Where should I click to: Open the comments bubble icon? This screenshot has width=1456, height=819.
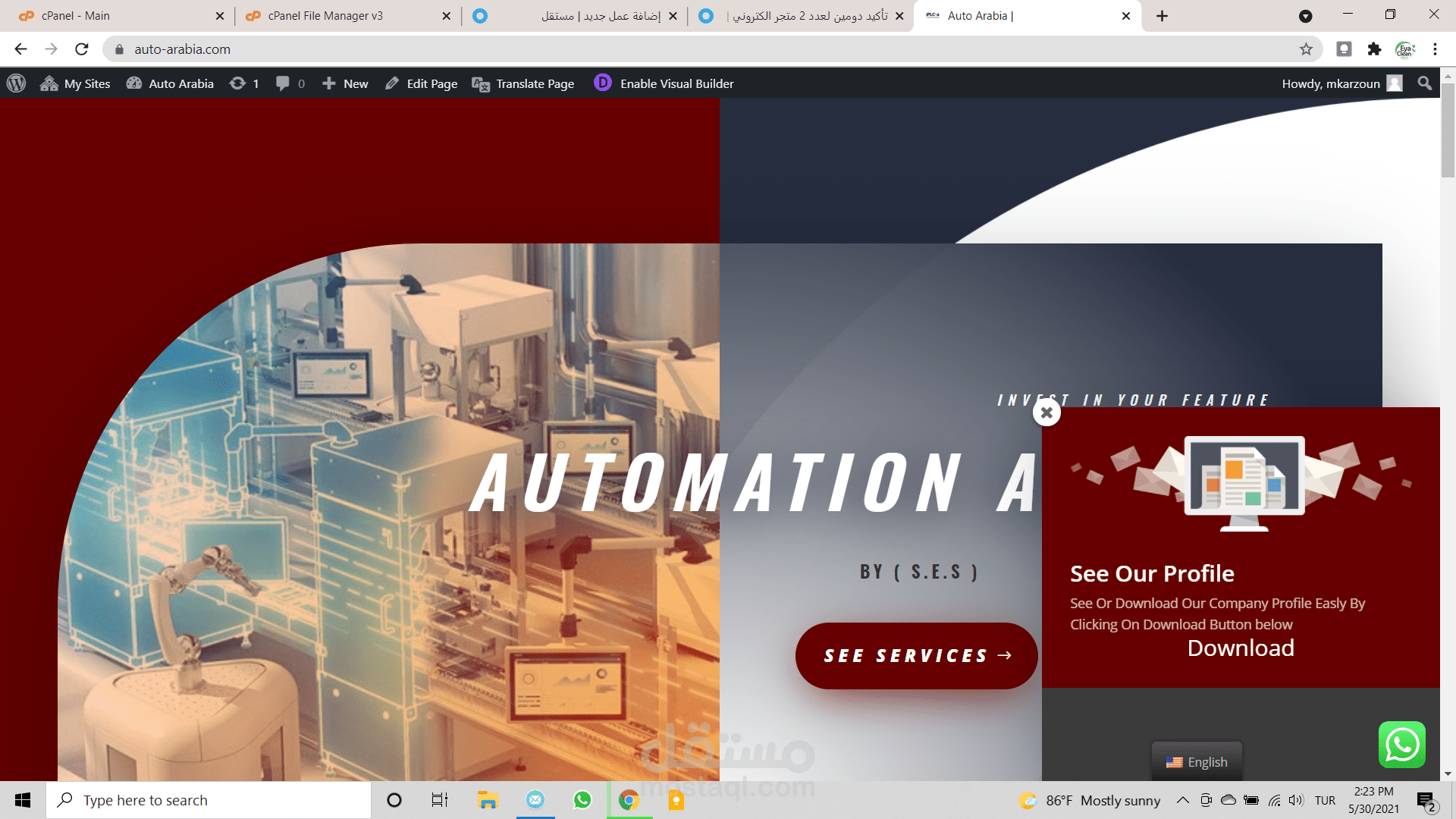pos(290,83)
